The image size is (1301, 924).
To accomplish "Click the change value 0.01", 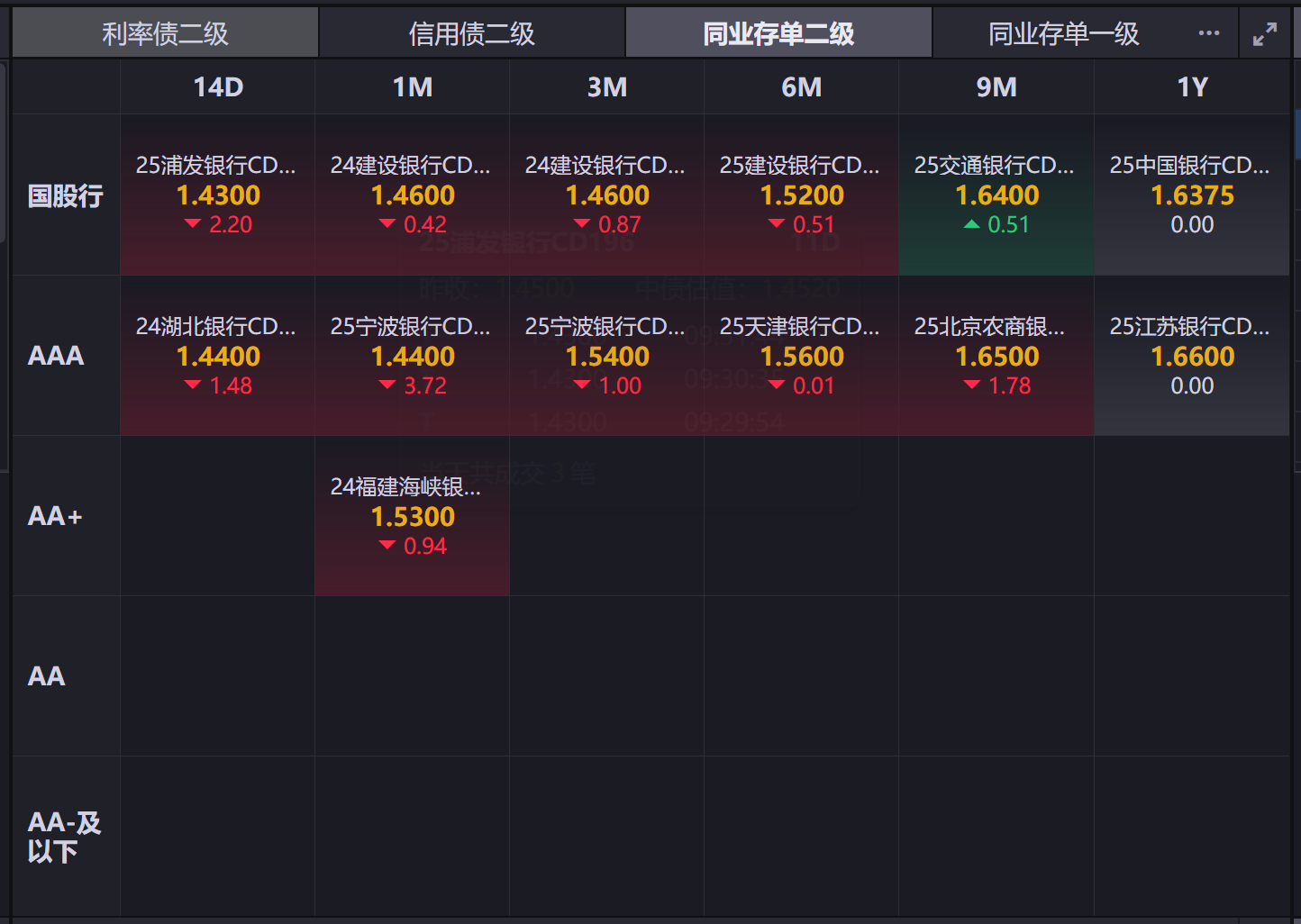I will click(x=814, y=385).
